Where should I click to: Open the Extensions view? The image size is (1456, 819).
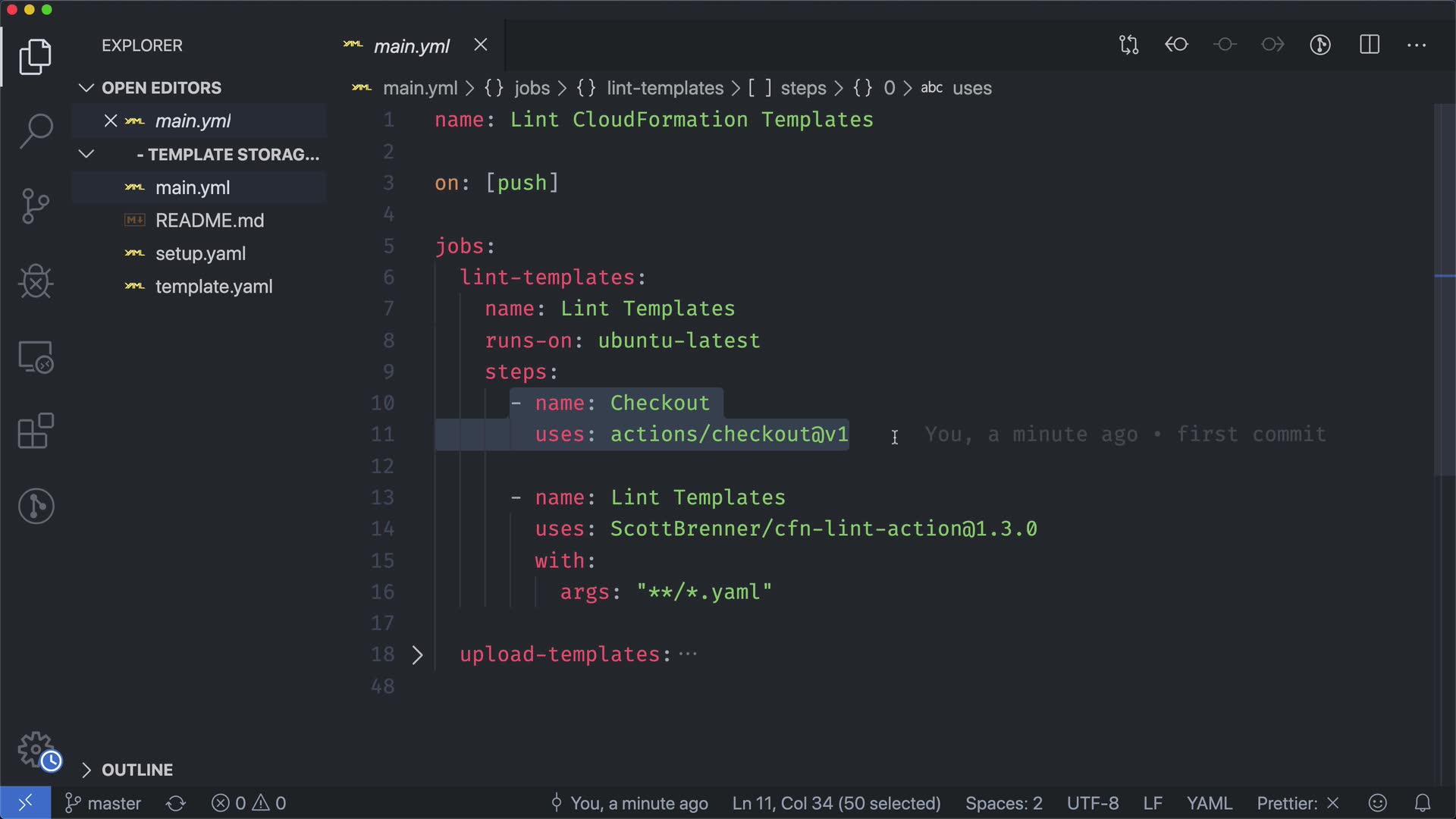tap(36, 431)
